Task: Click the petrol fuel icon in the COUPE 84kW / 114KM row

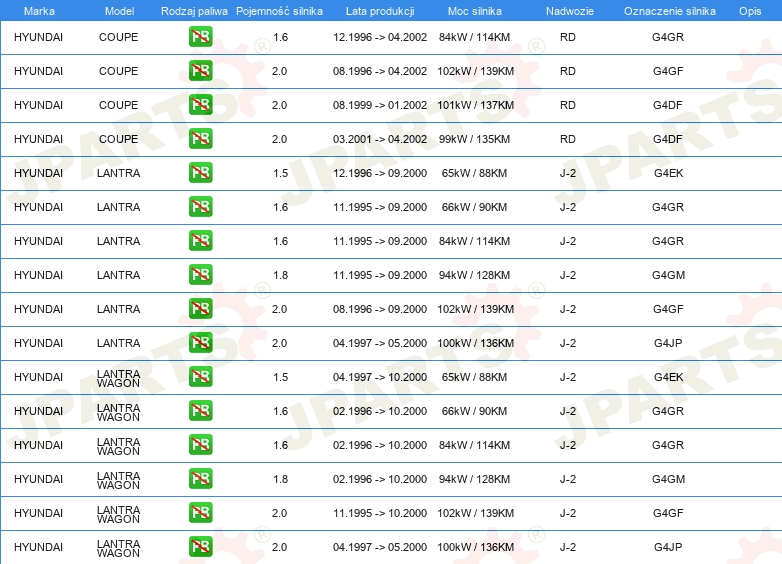Action: tap(200, 37)
